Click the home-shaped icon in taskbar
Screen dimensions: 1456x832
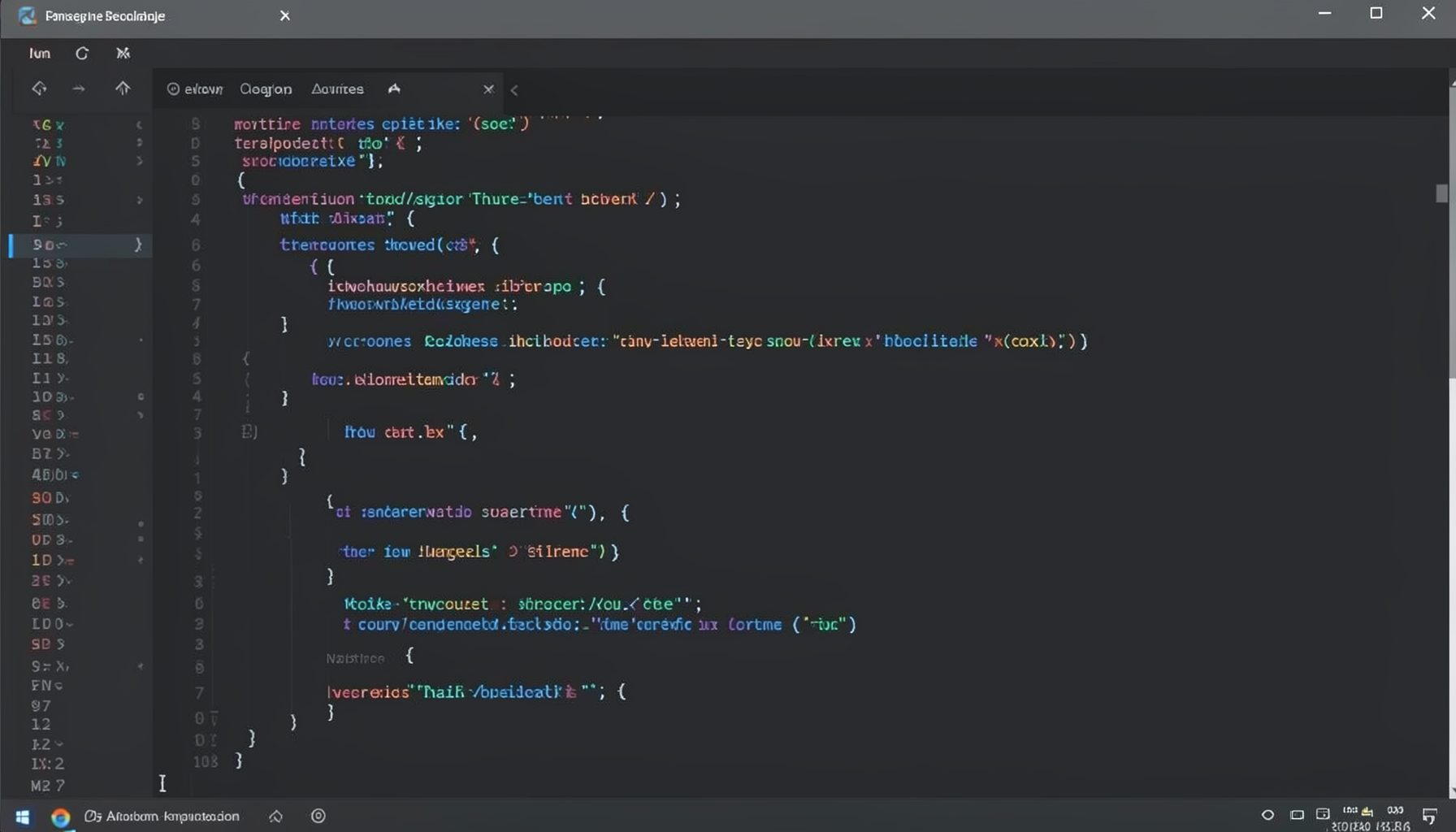click(x=275, y=816)
